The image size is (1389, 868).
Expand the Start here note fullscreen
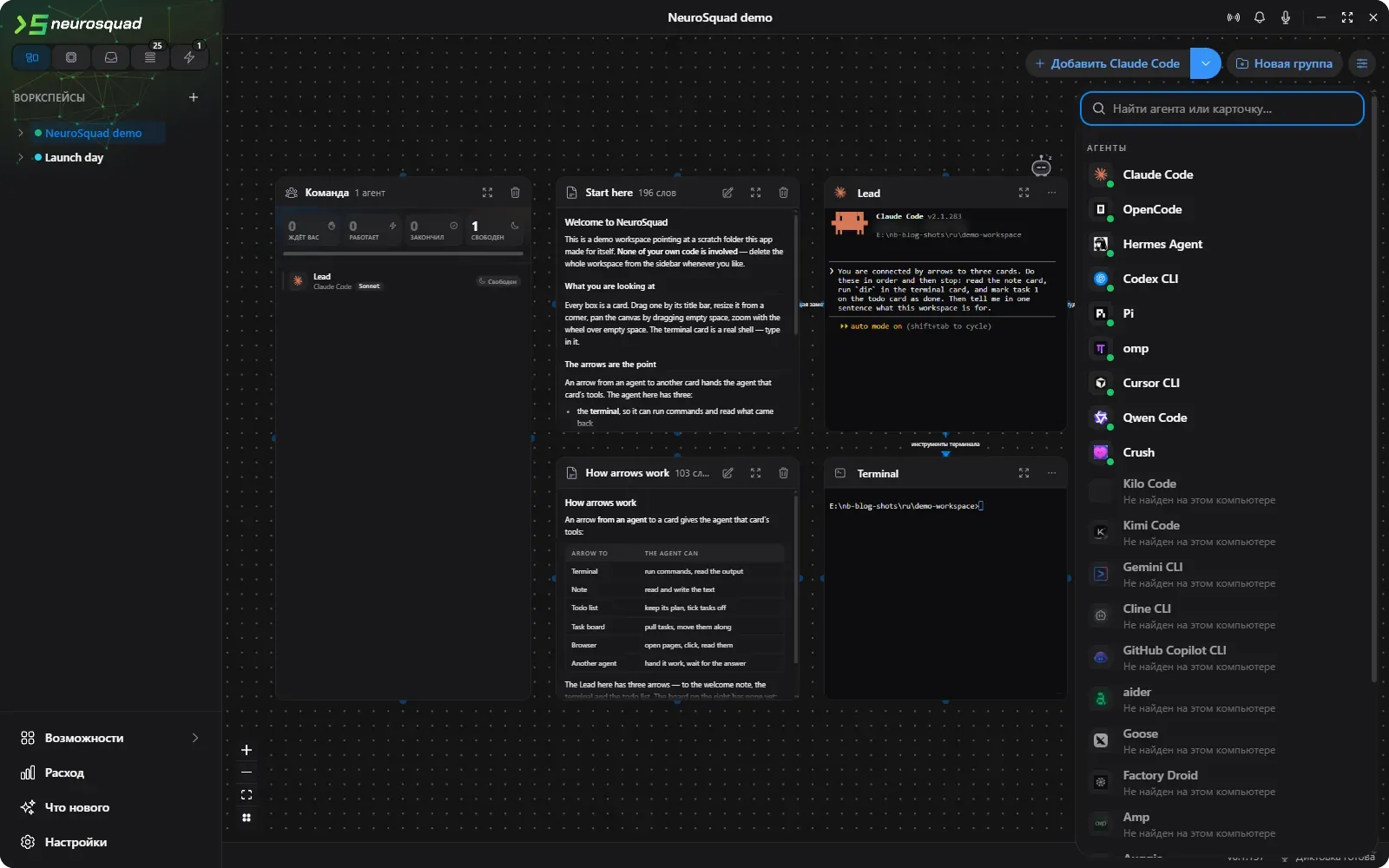(x=755, y=193)
